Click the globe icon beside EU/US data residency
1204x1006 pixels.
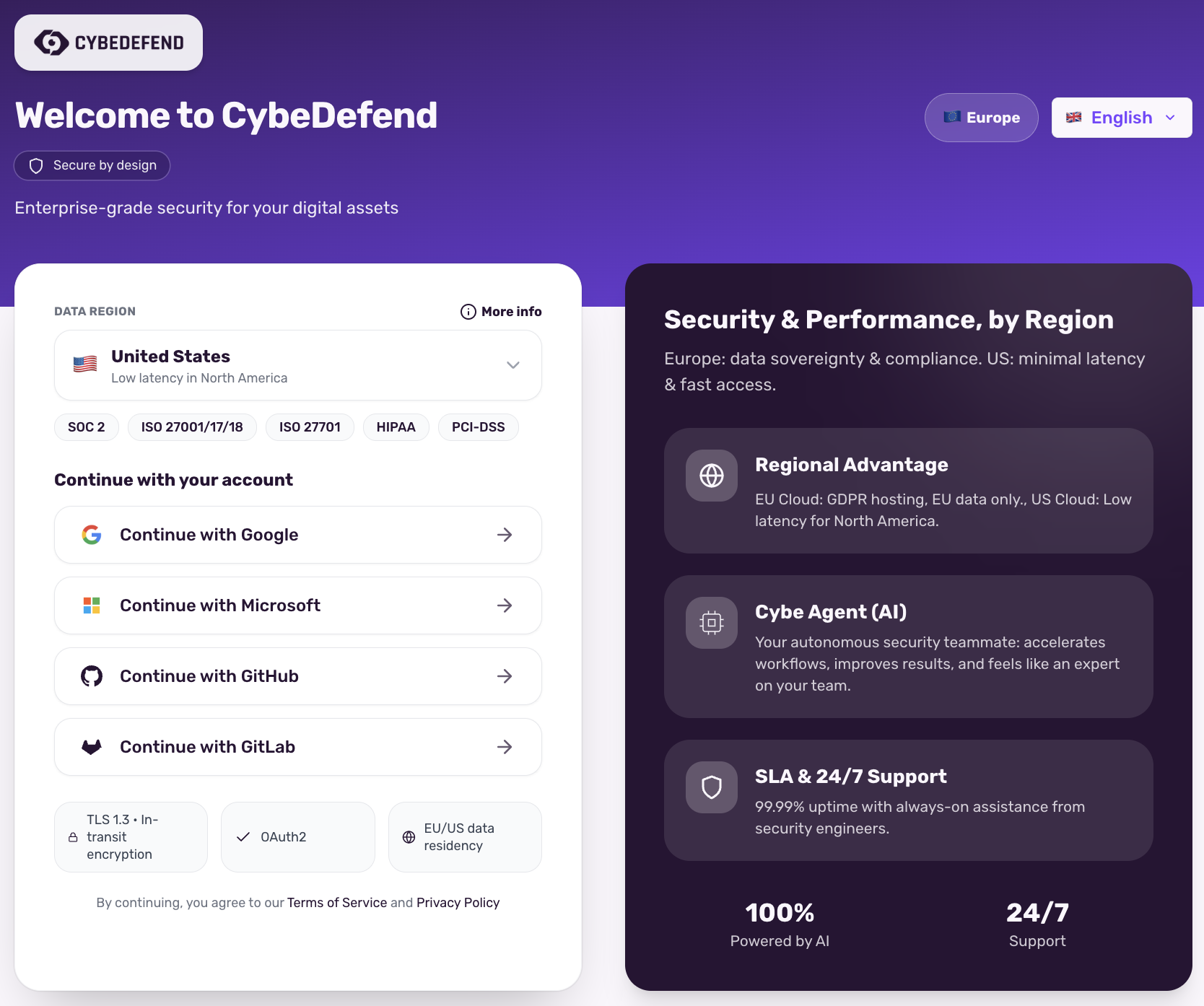point(409,837)
